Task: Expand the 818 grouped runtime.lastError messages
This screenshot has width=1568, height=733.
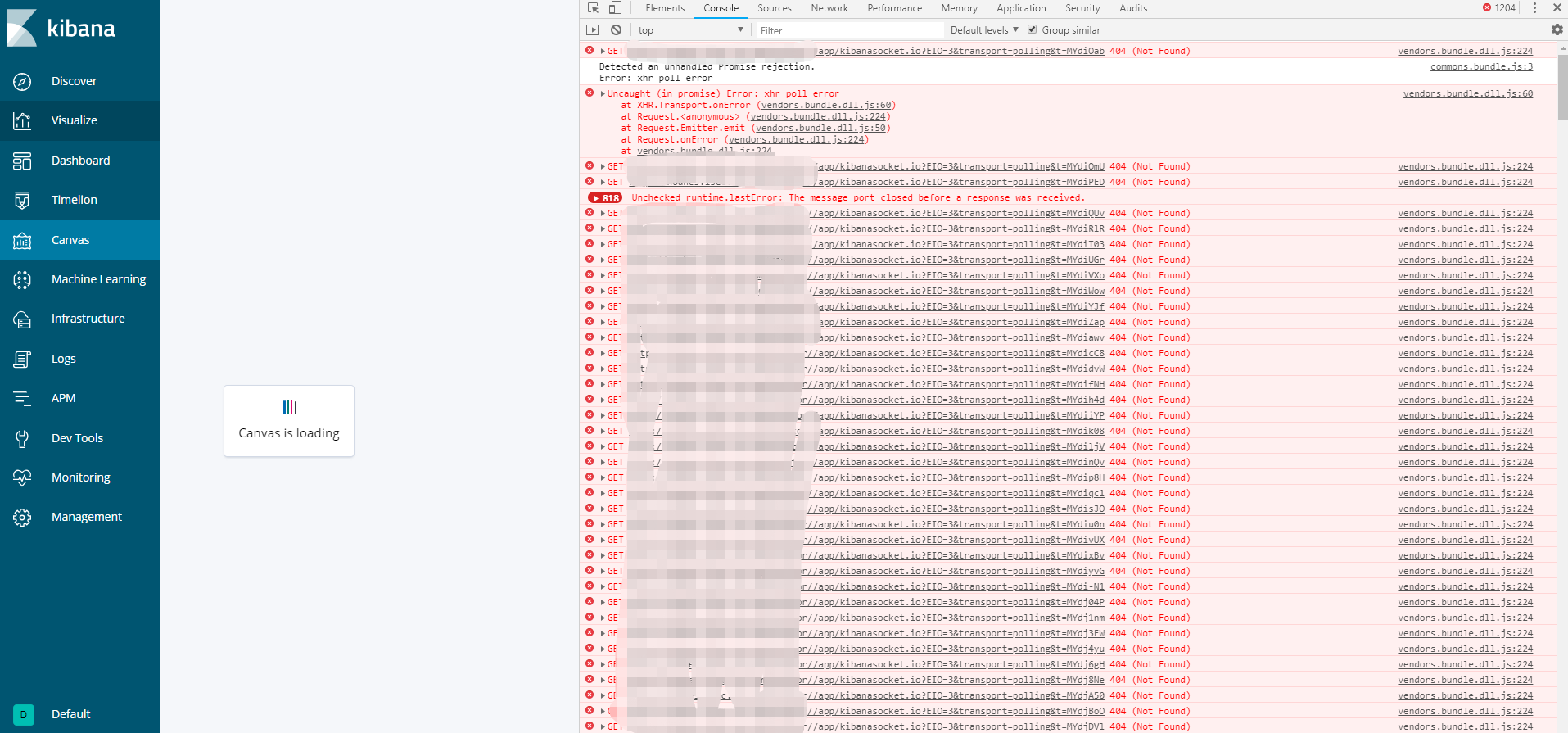Action: pos(605,197)
